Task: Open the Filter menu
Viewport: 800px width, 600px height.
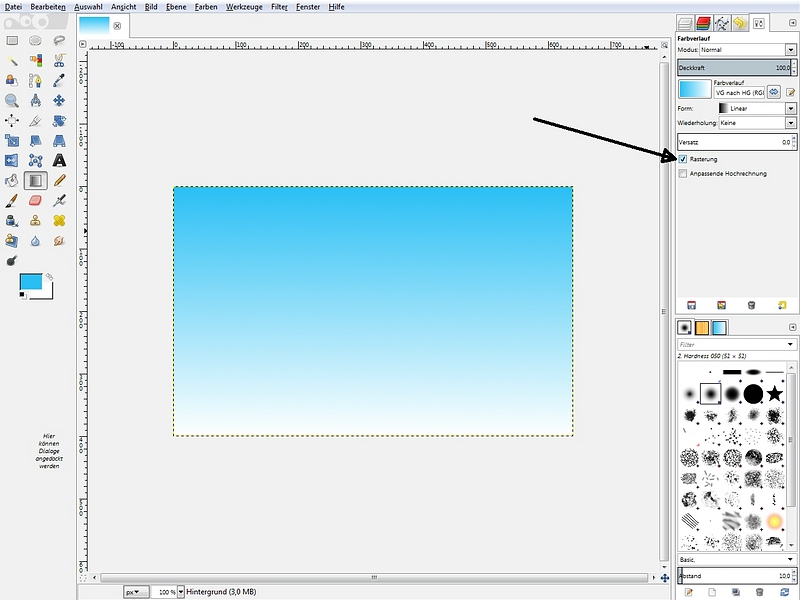Action: click(x=279, y=6)
